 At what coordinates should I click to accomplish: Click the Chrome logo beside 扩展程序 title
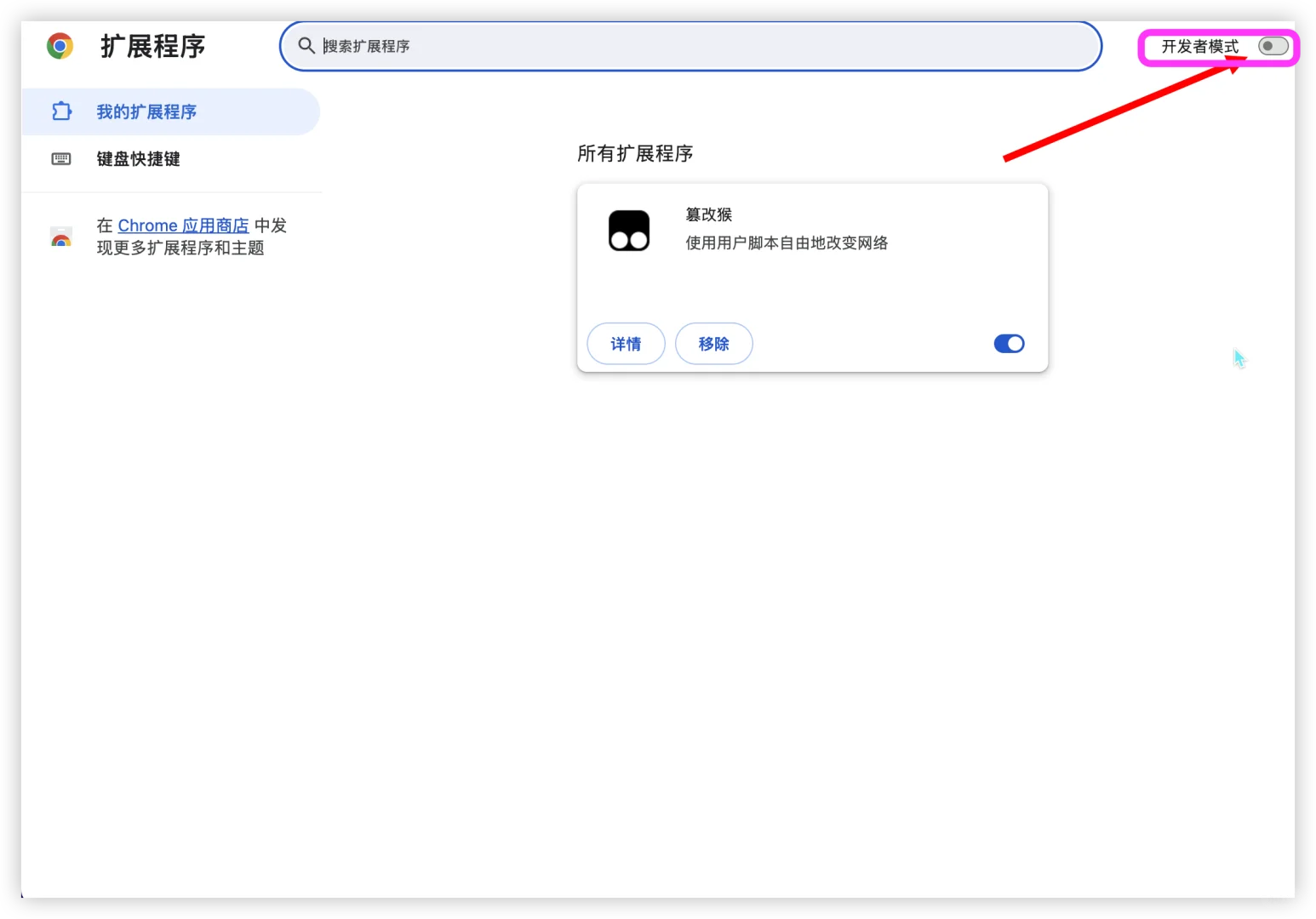pos(60,46)
